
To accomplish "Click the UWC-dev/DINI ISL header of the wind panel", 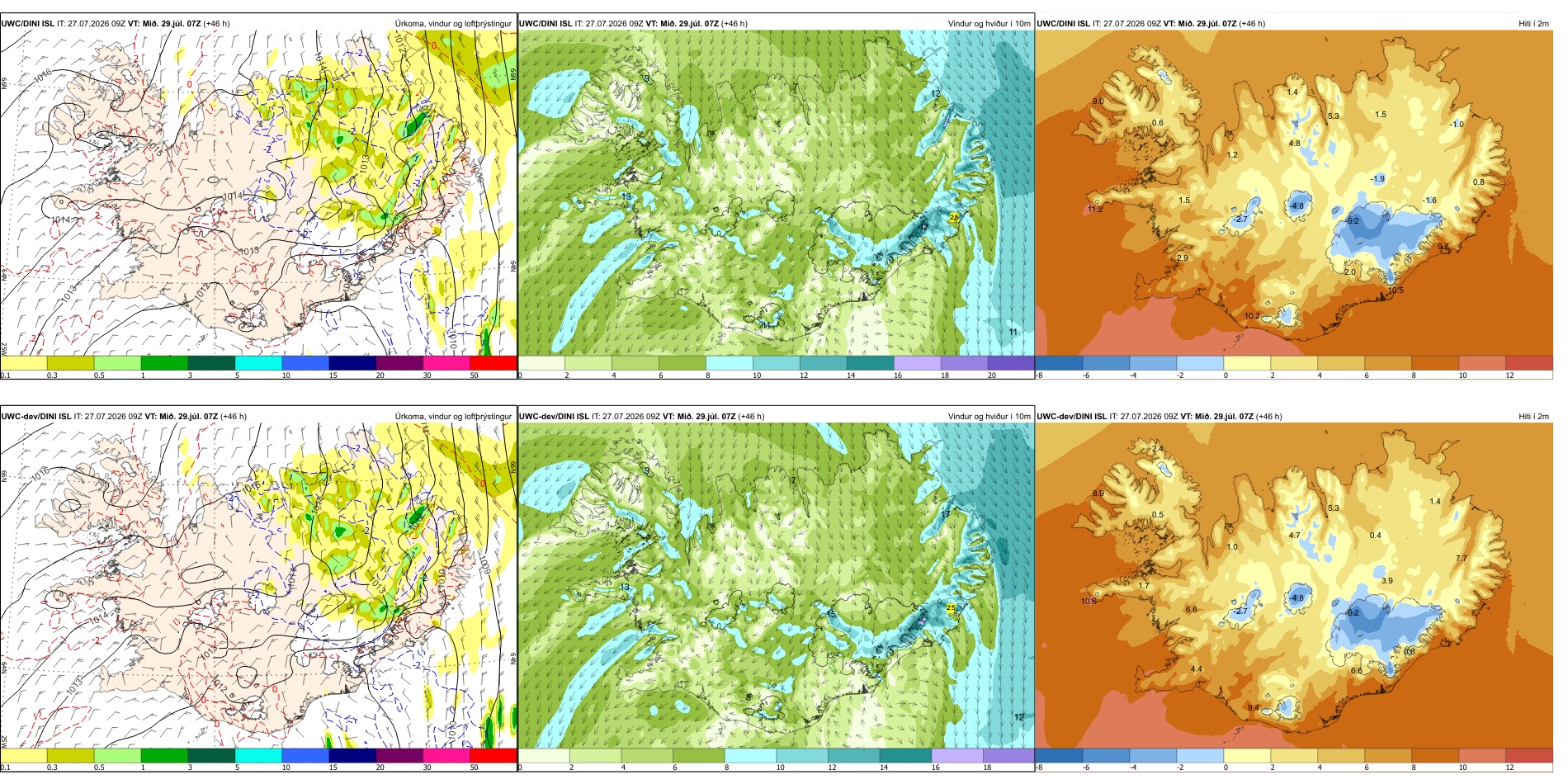I will (x=555, y=417).
